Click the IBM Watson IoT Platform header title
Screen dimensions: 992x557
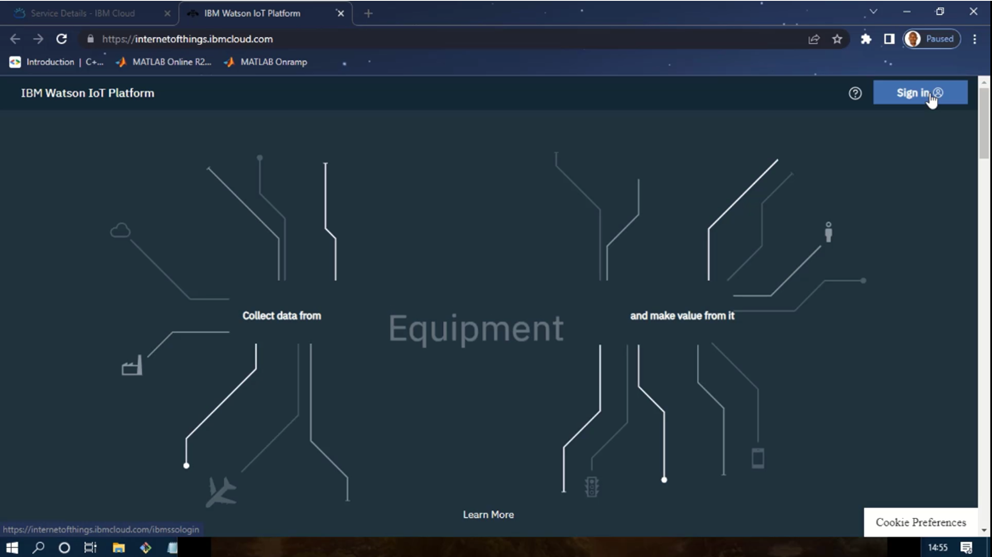(88, 93)
